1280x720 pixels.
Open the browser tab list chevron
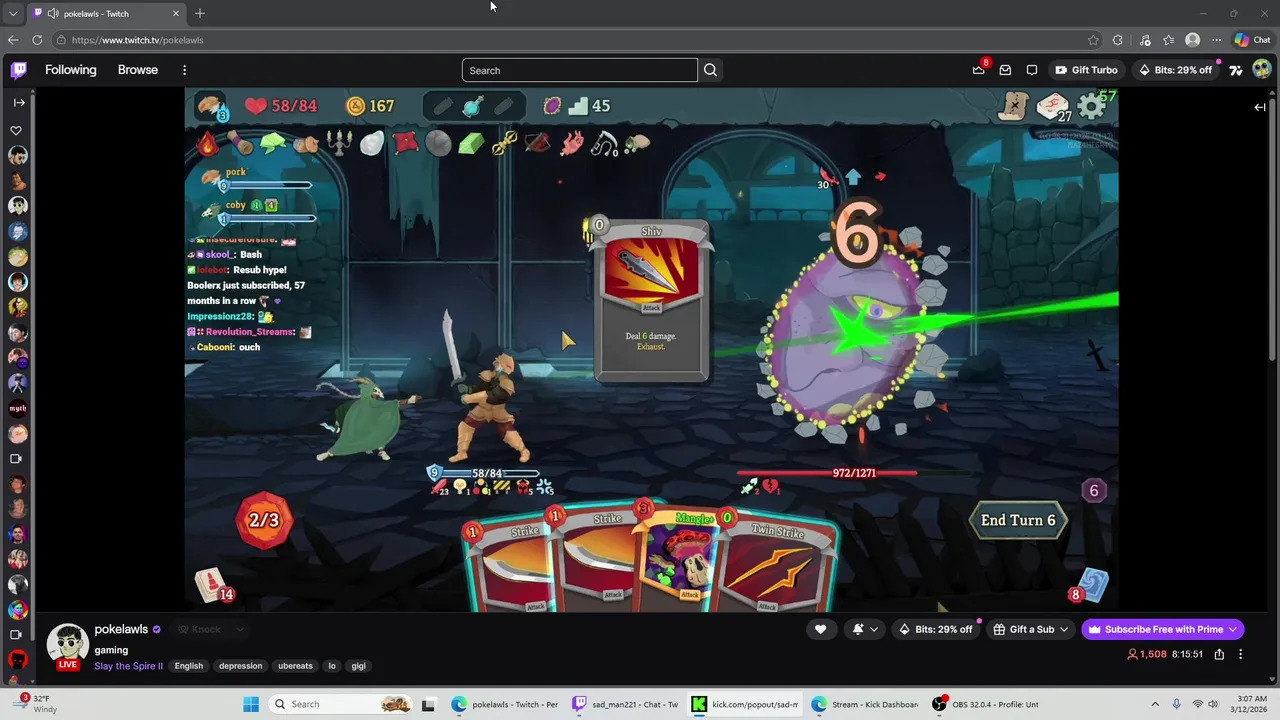point(12,13)
